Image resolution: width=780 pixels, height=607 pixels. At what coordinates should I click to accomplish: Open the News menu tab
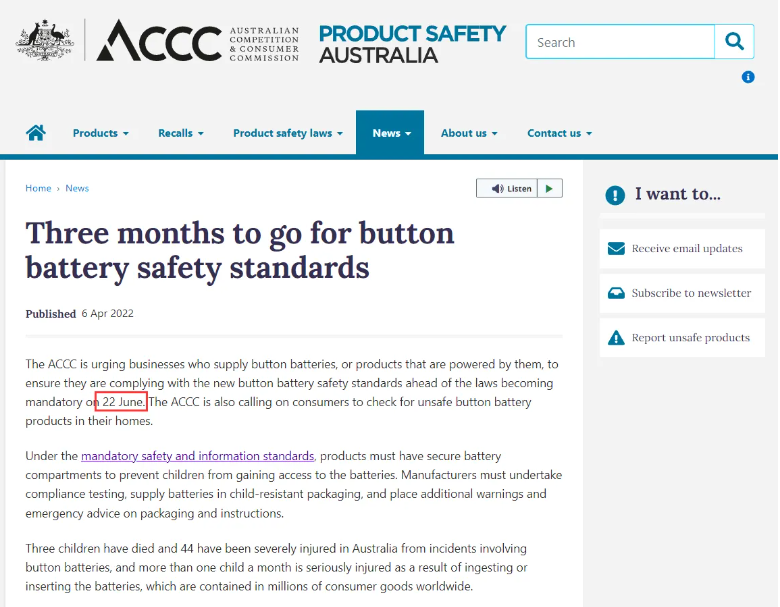(390, 133)
